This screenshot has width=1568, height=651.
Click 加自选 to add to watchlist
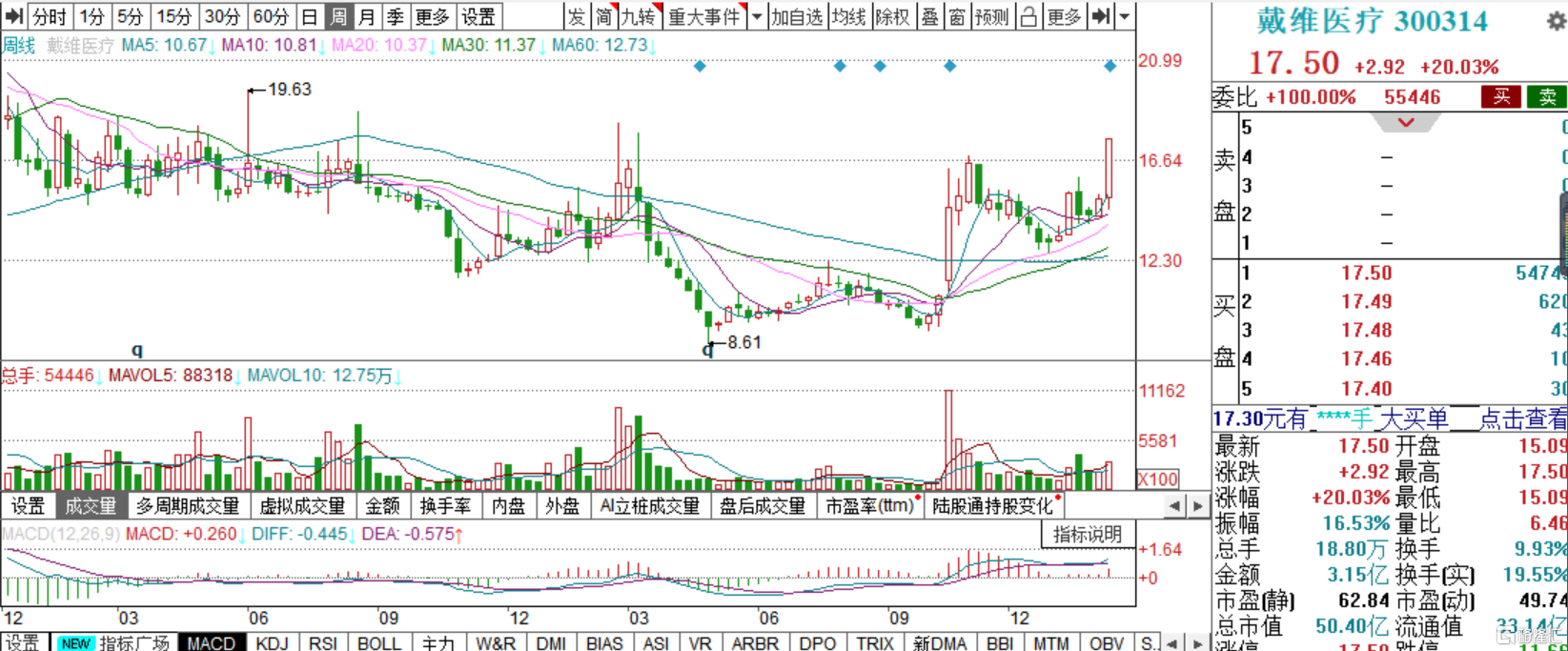[x=797, y=16]
